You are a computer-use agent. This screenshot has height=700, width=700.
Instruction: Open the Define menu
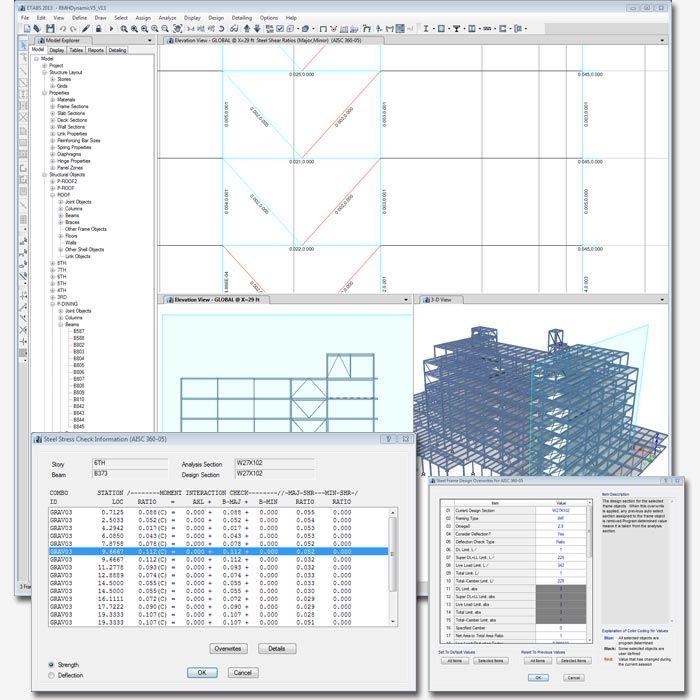(79, 17)
